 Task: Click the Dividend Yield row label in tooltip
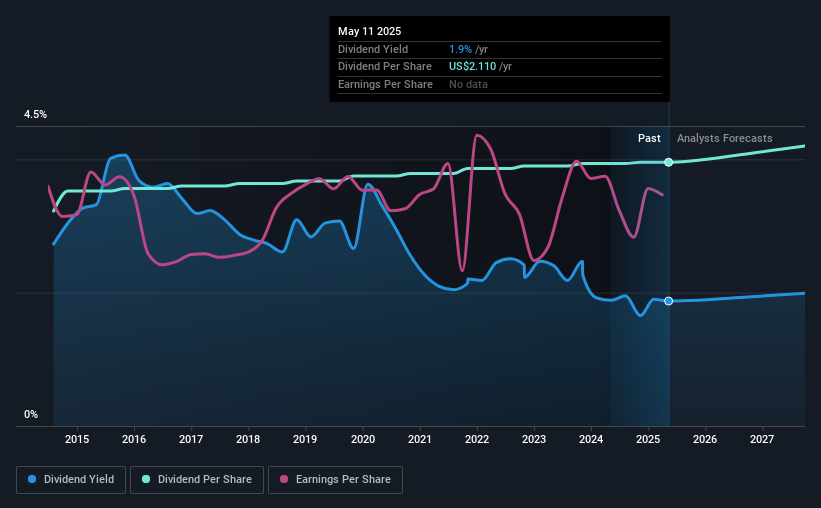[373, 49]
